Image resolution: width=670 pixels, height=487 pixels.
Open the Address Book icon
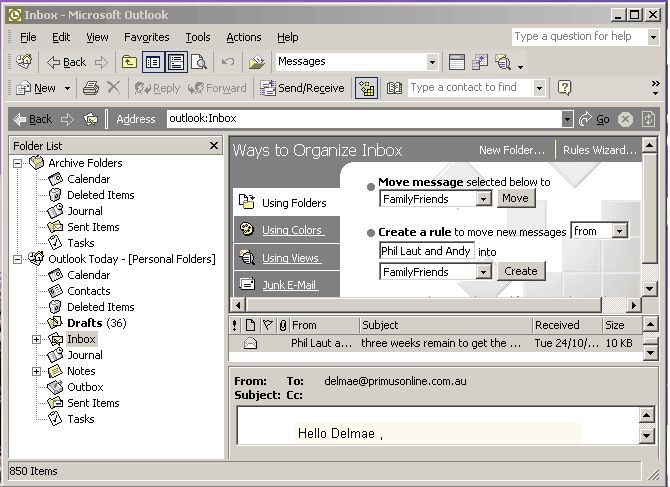tap(394, 88)
